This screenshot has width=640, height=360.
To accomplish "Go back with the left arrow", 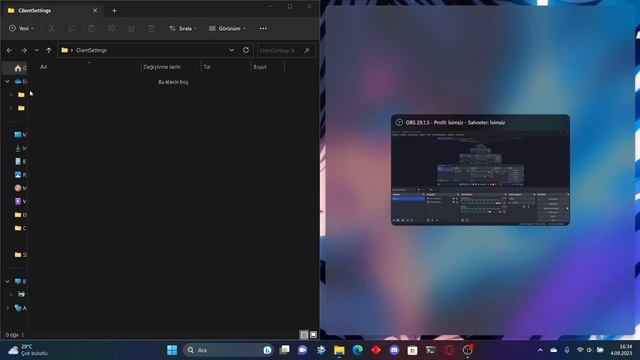I will click(x=9, y=50).
